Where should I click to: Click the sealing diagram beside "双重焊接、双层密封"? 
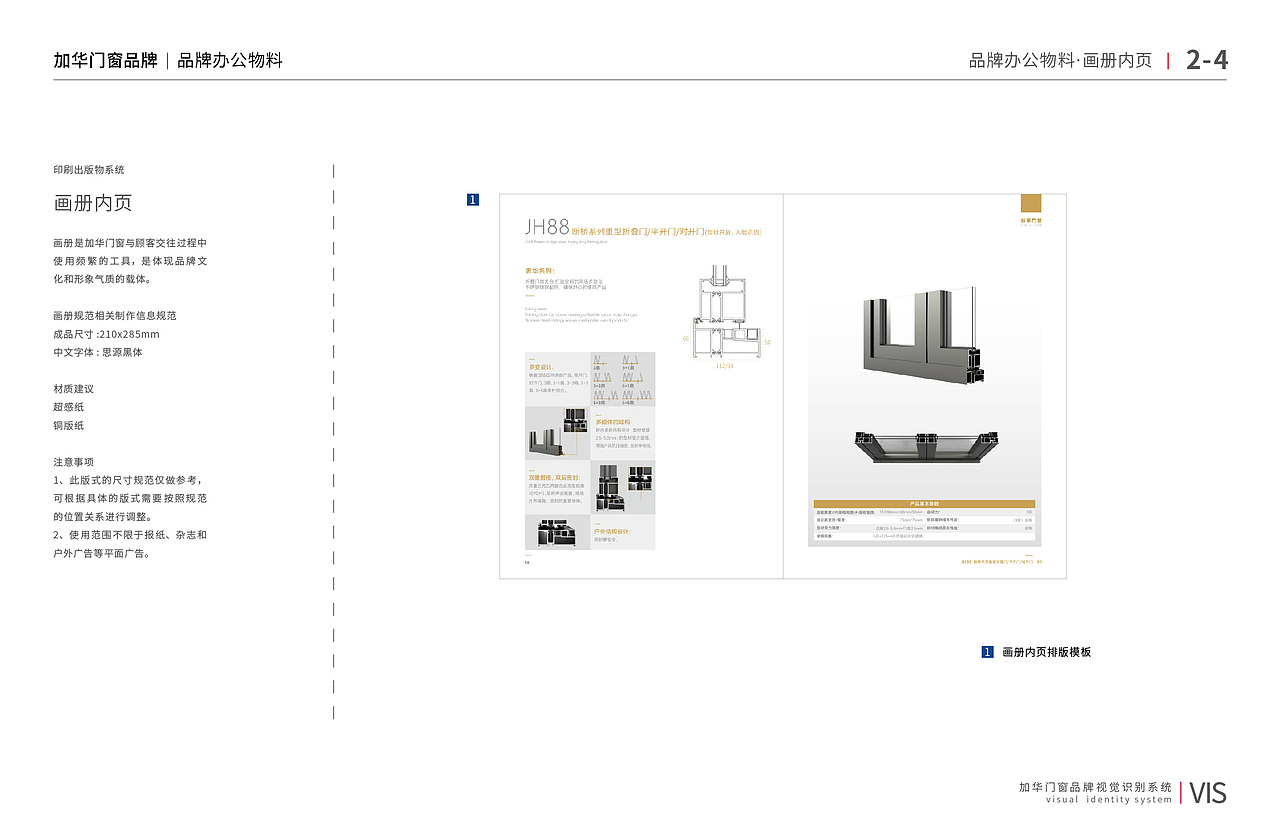pos(612,488)
